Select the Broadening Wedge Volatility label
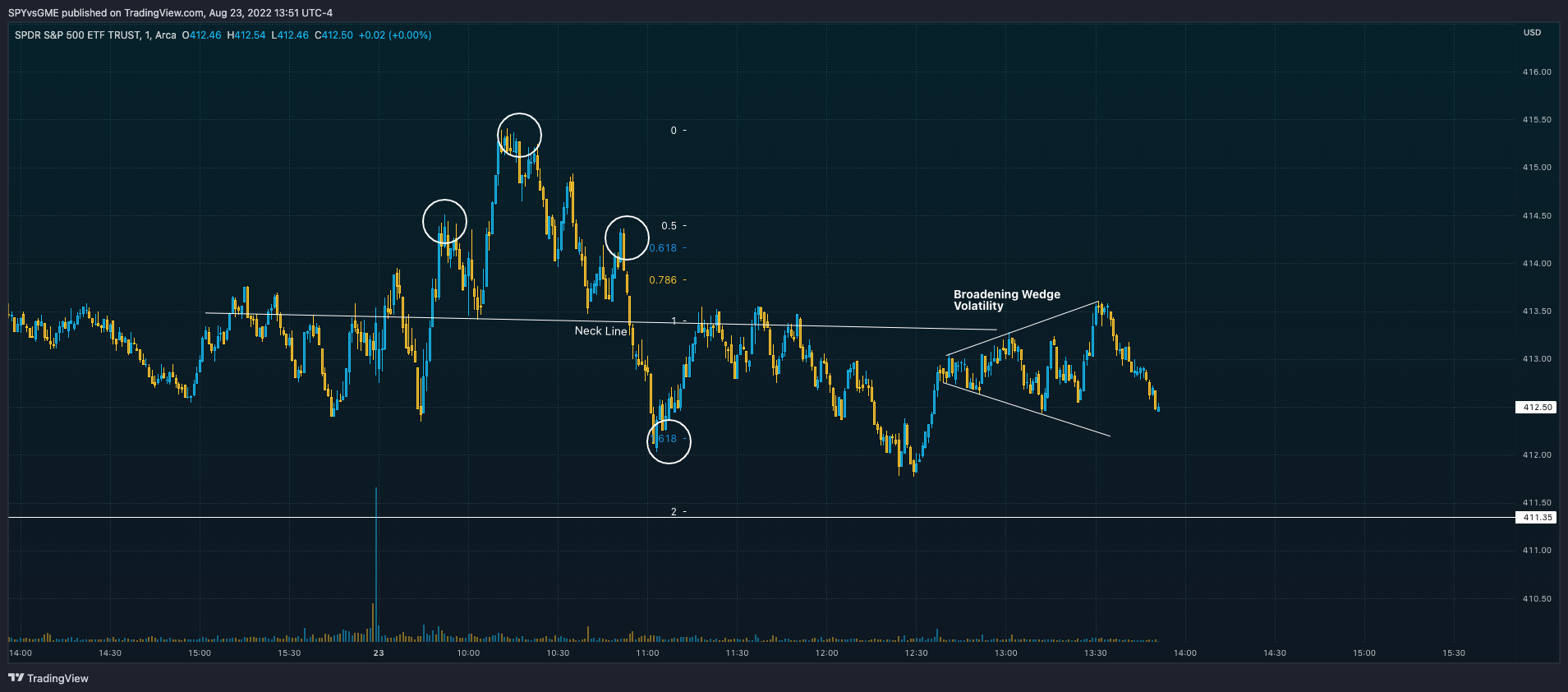This screenshot has width=1568, height=692. click(1007, 300)
